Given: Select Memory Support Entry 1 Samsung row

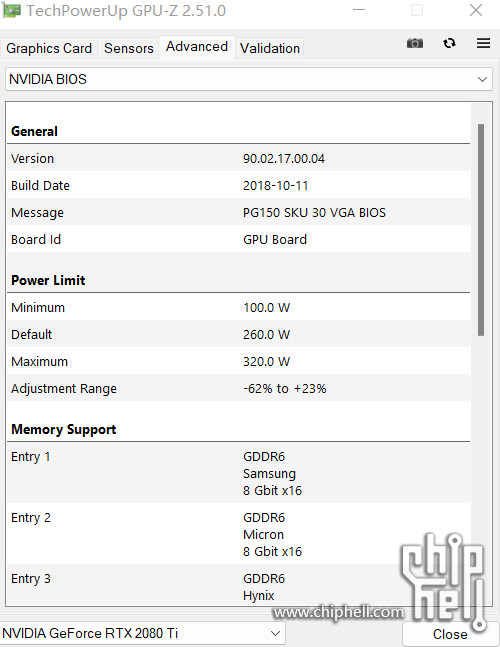Looking at the screenshot, I should point(238,473).
